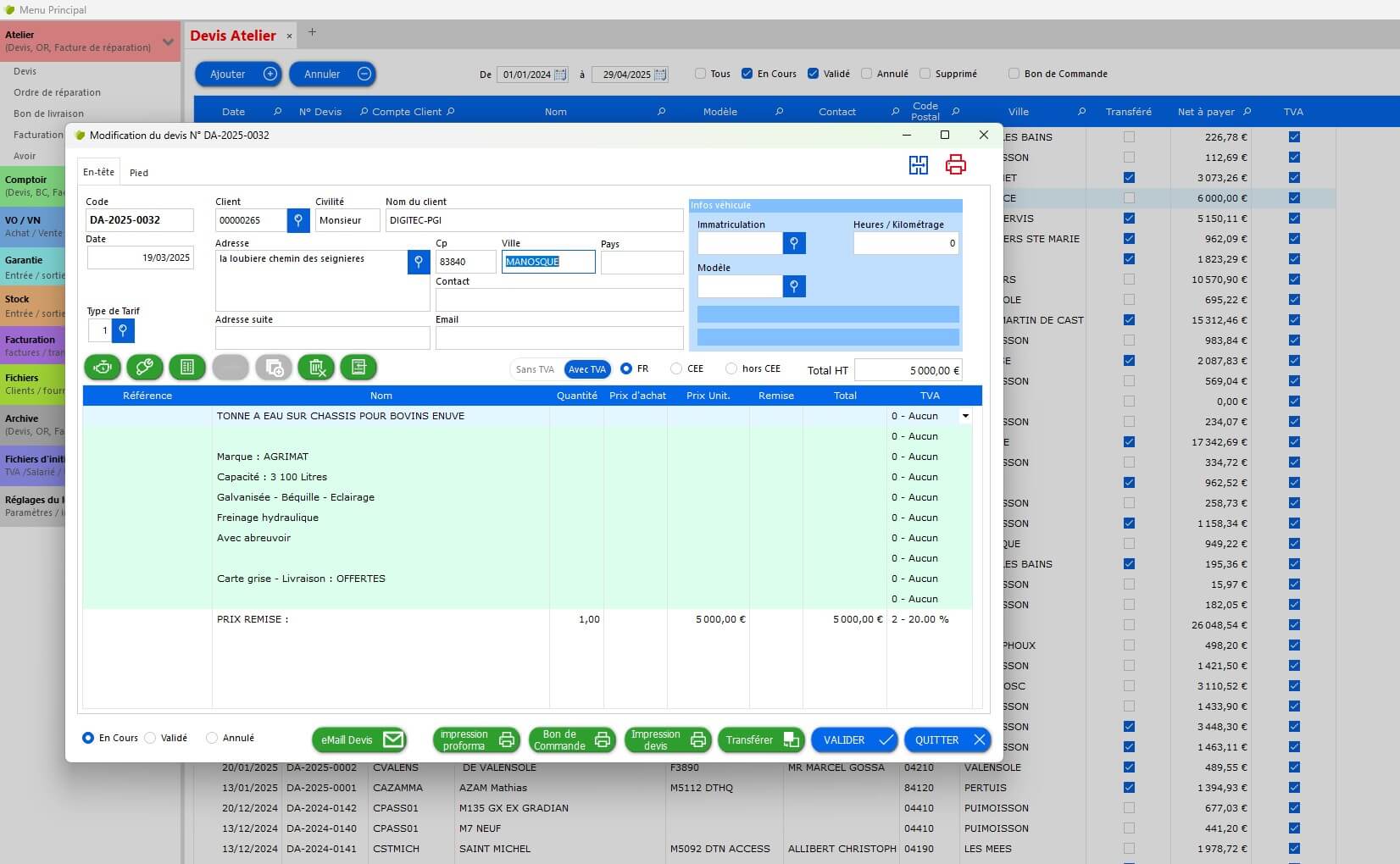Switch to the Pied tab

pyautogui.click(x=139, y=172)
